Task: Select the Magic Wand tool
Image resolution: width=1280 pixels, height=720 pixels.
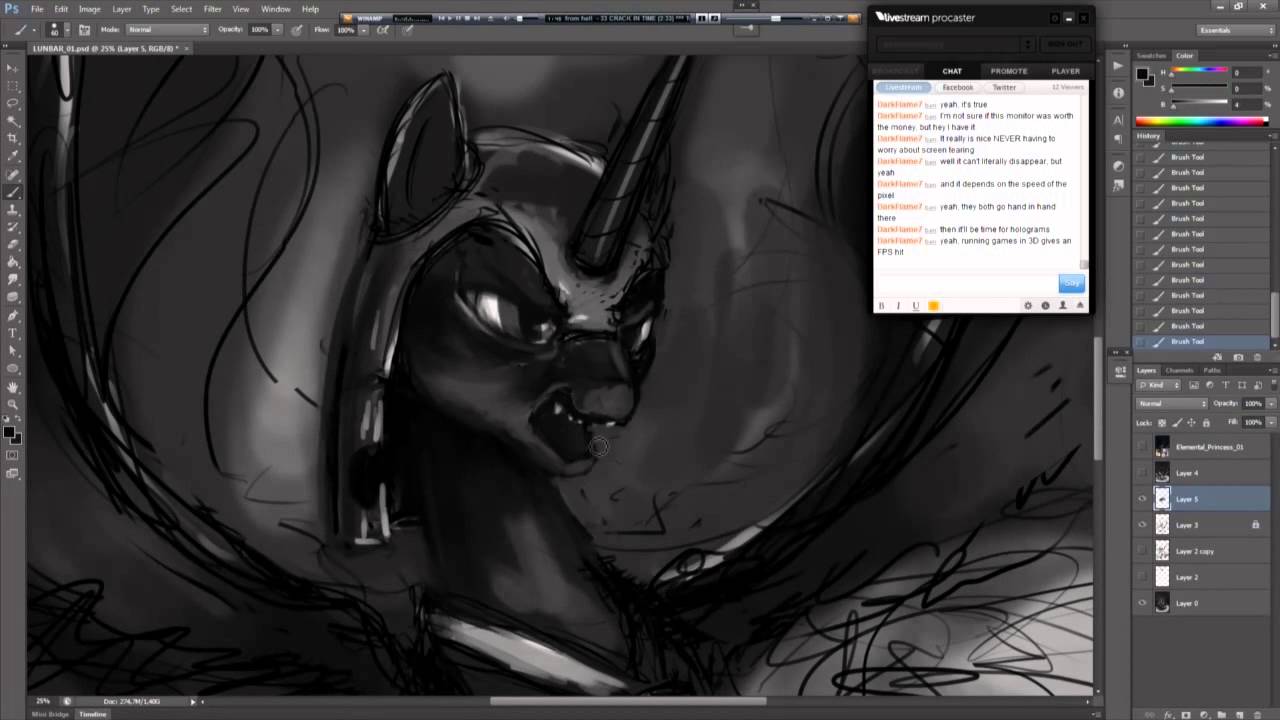Action: 12,121
